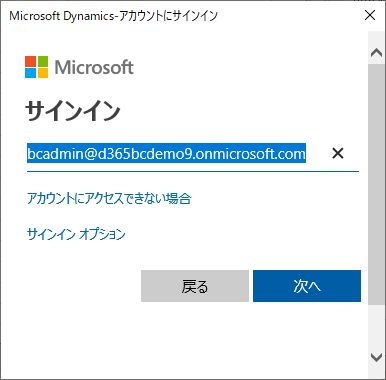Click the scrollbar down arrow
Viewport: 386px width, 380px height.
point(377,357)
